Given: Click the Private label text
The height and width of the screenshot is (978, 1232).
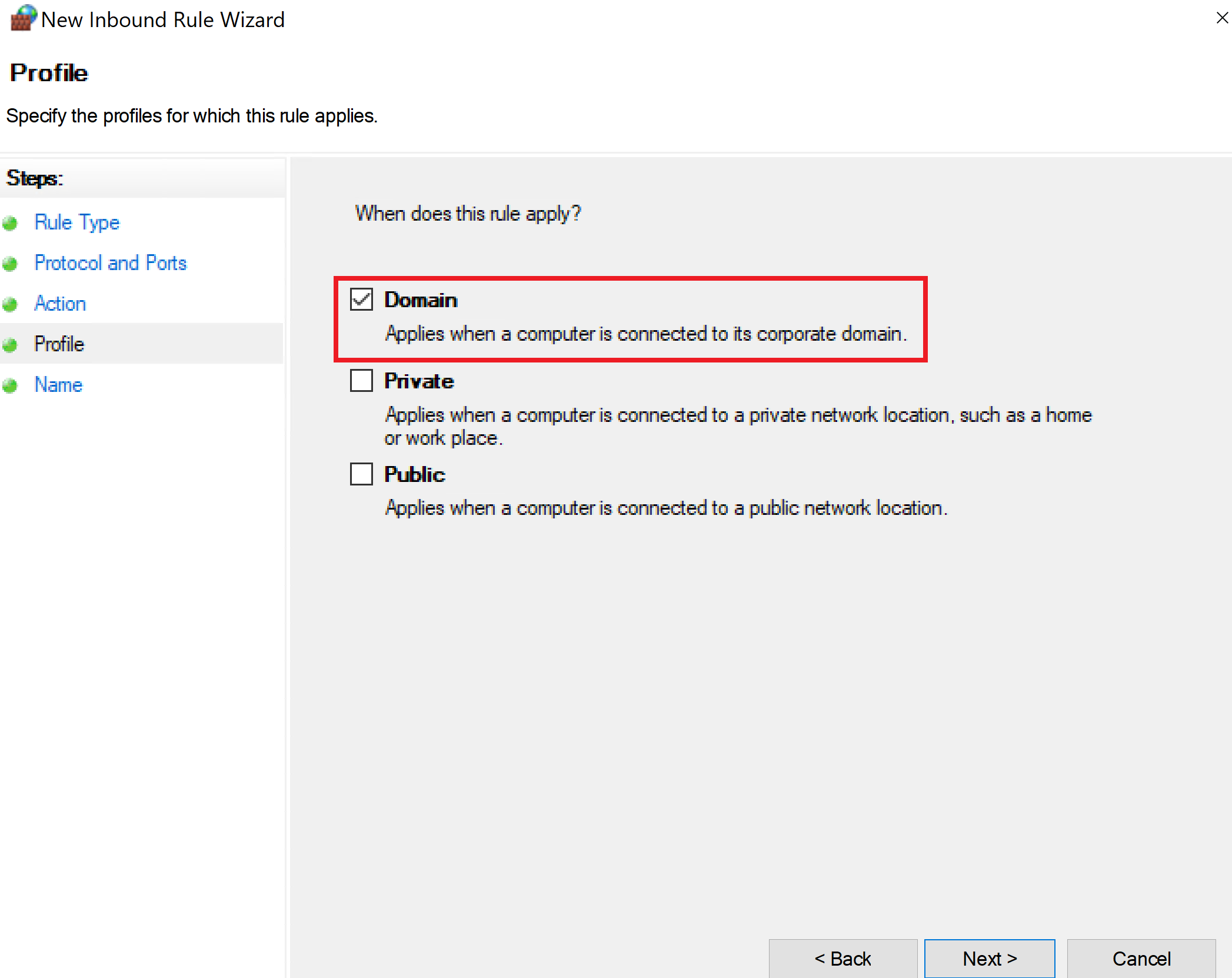Looking at the screenshot, I should click(419, 381).
